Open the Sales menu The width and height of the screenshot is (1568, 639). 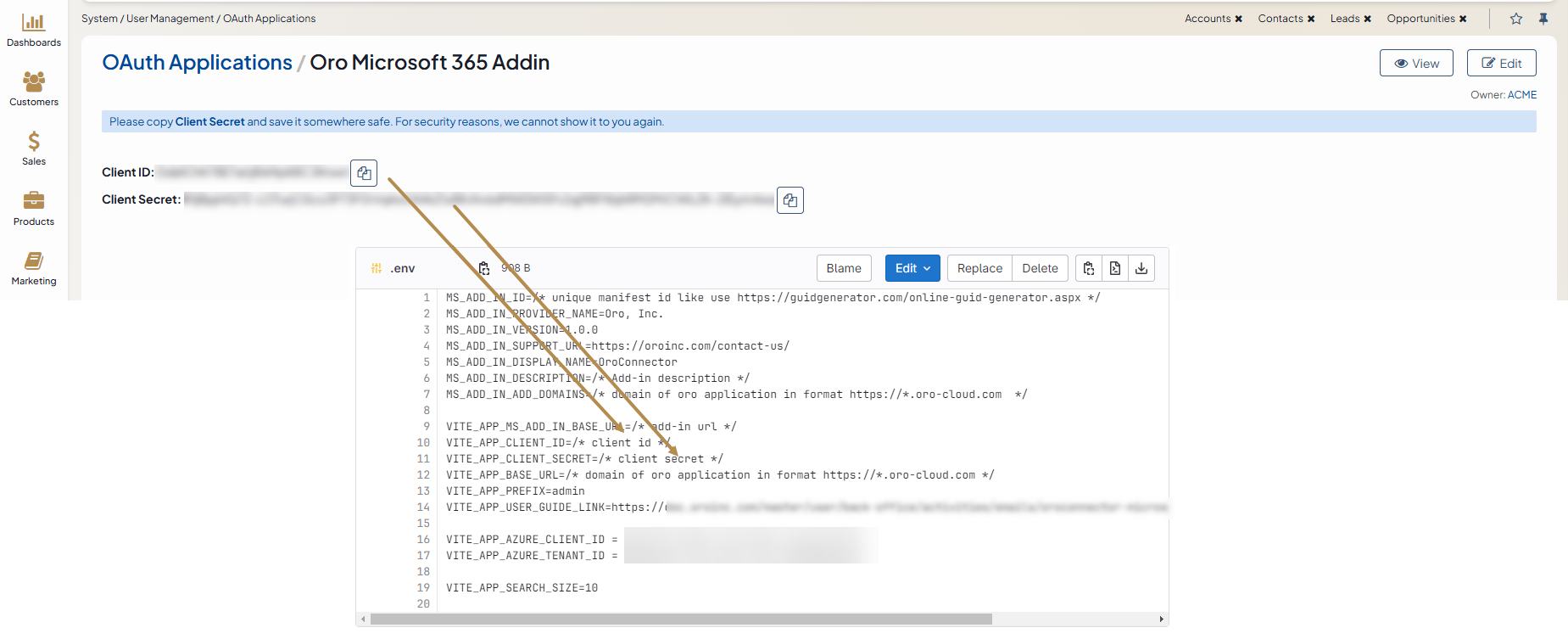pyautogui.click(x=34, y=149)
